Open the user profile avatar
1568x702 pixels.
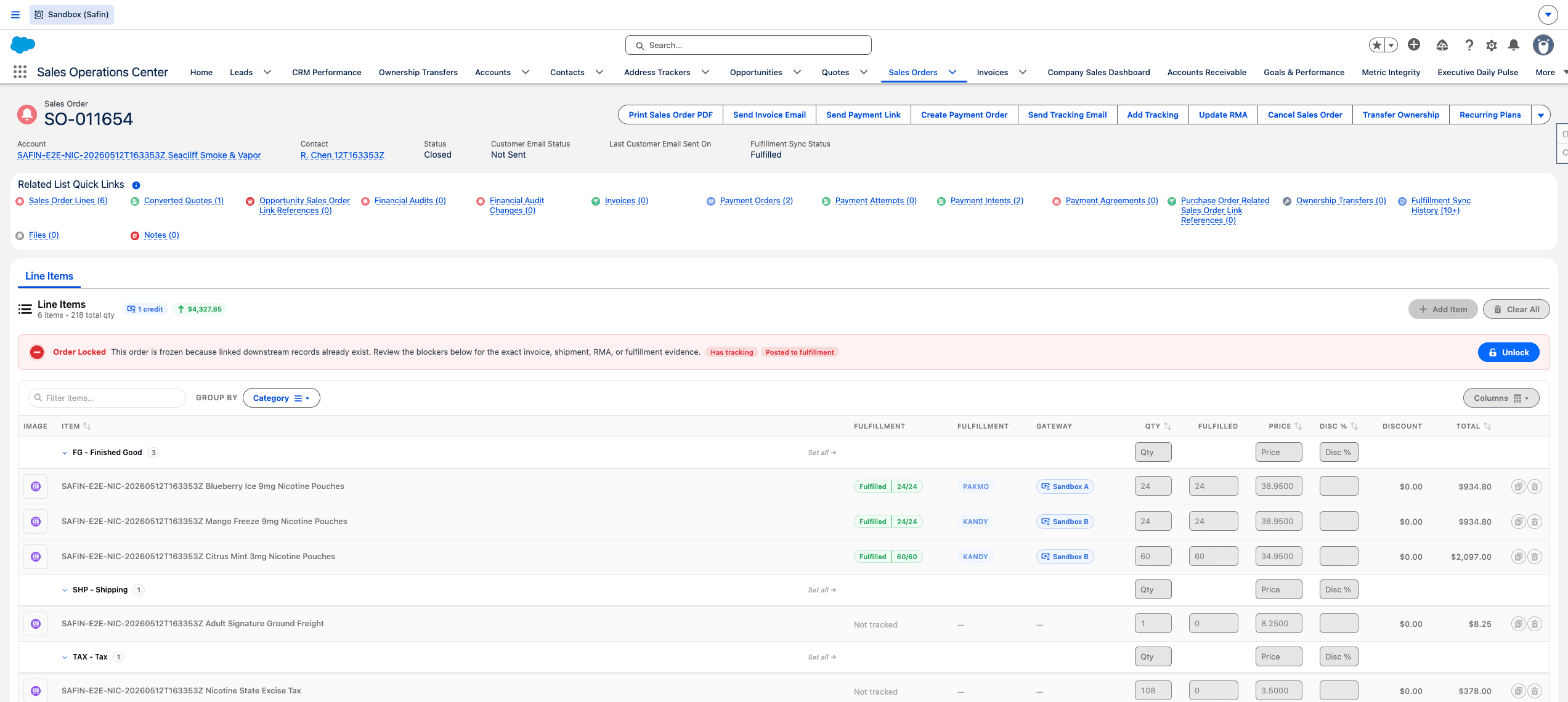pos(1543,45)
